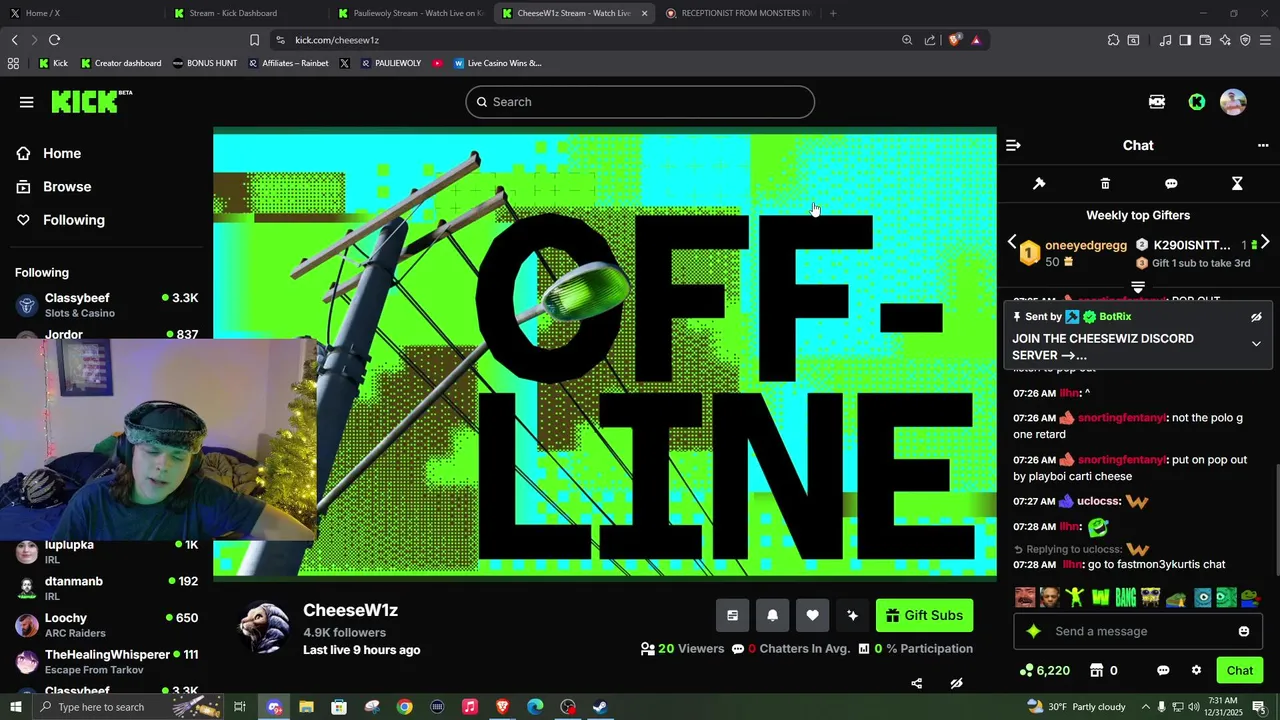Screen dimensions: 1280x720
Task: Click the Send a message input field
Action: [x=1138, y=632]
